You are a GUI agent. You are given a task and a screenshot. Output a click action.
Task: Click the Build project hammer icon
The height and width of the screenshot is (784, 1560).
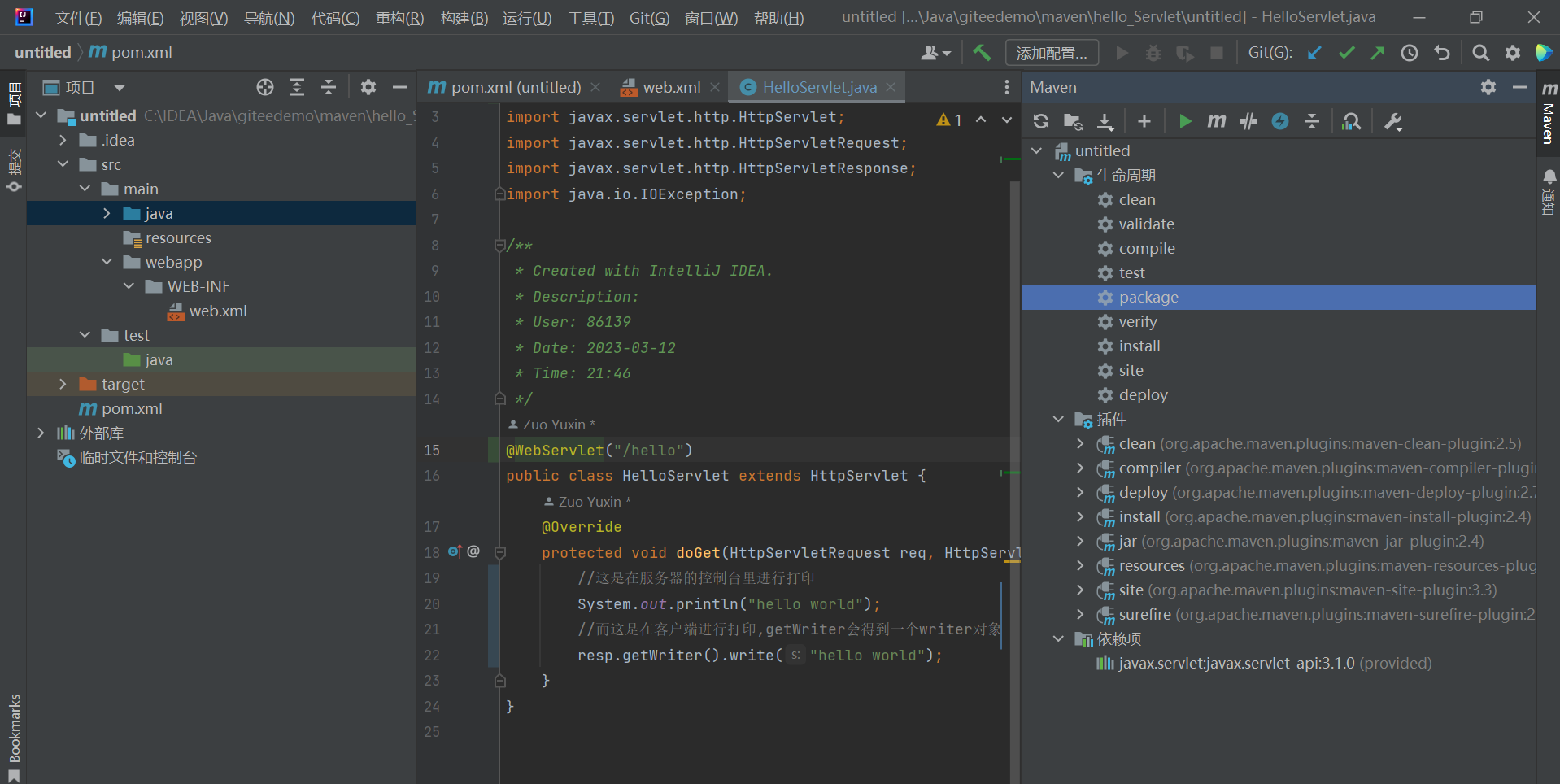[982, 53]
